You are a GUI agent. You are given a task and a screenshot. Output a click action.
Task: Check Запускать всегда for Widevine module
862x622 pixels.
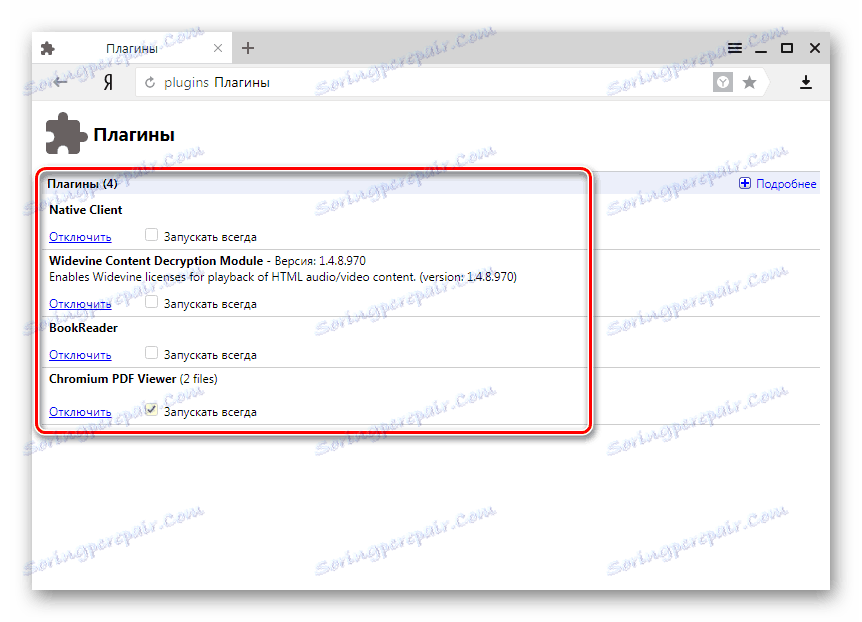point(151,302)
